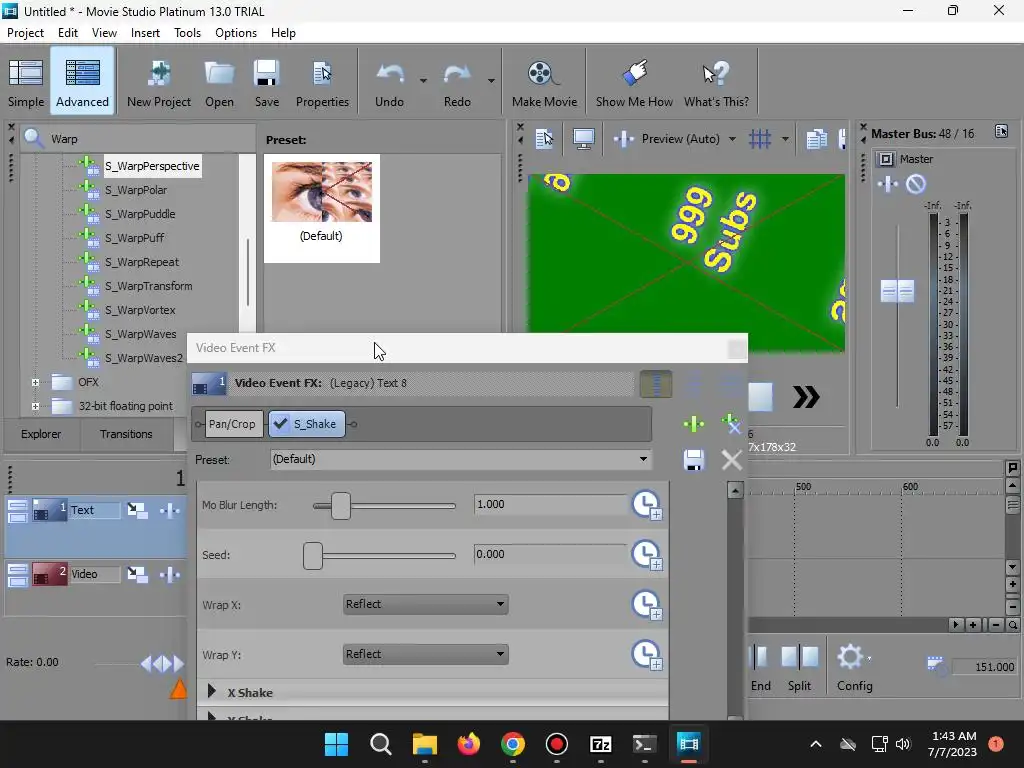Click the Mo Blur Length value field
Viewport: 1024px width, 768px height.
tap(550, 505)
